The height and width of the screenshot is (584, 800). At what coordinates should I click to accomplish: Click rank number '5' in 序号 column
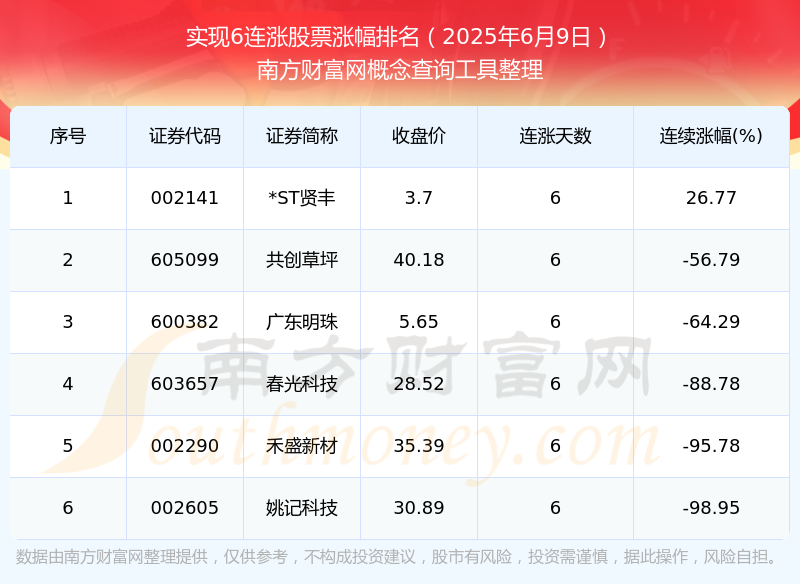tap(68, 446)
